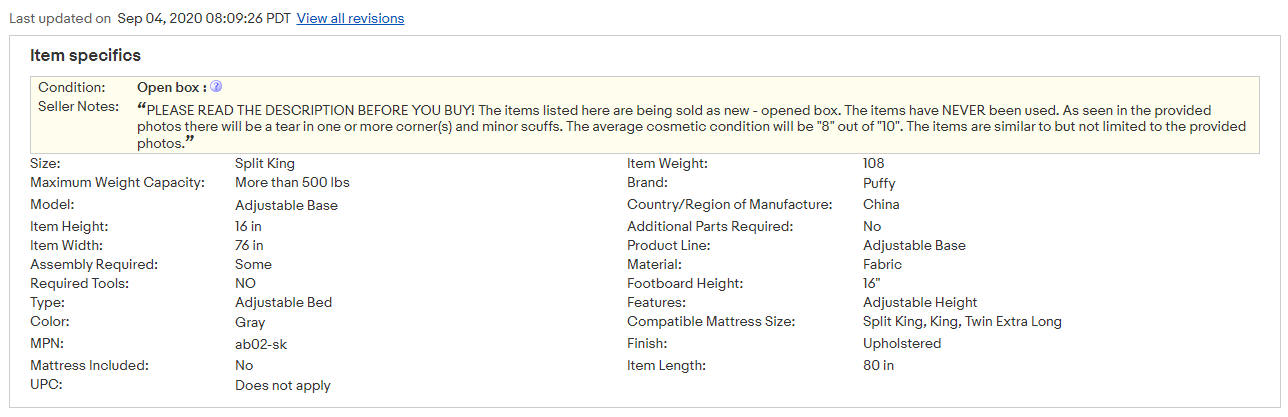Select the Compatible Mattress Size value text

point(962,322)
